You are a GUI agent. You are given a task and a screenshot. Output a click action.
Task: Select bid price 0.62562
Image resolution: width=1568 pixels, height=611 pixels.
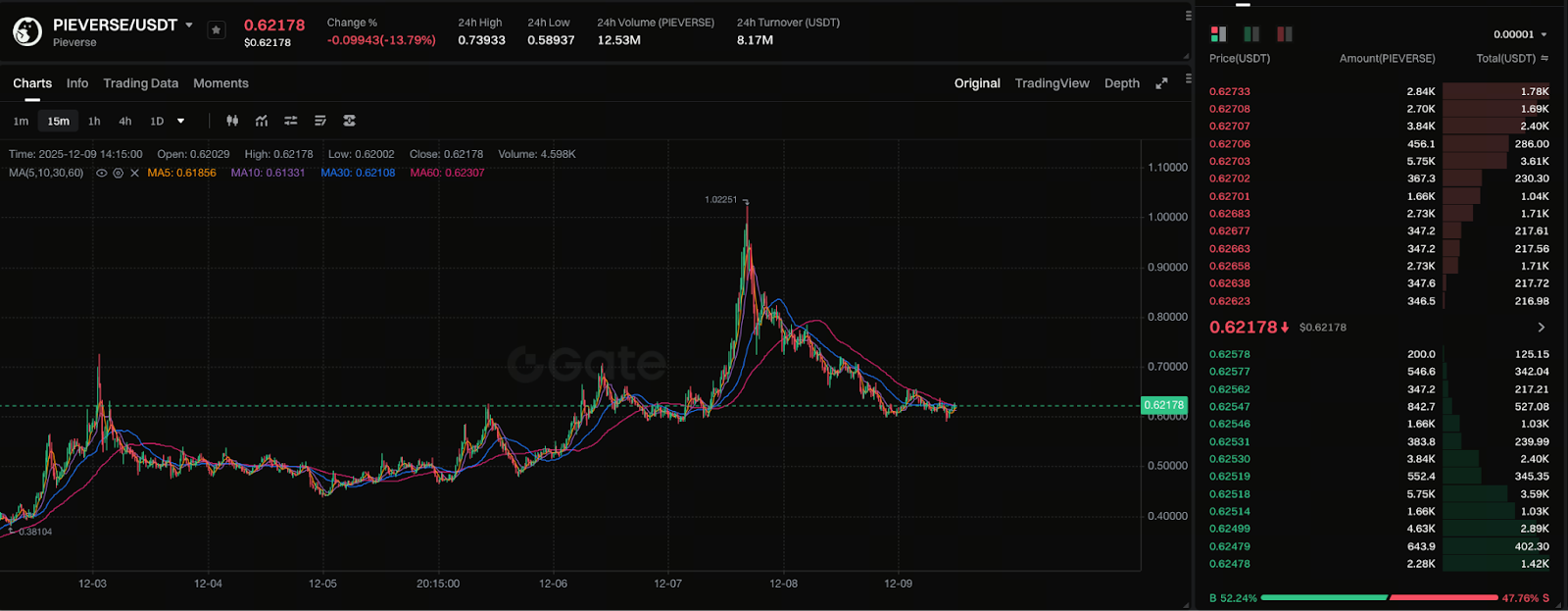click(1230, 389)
